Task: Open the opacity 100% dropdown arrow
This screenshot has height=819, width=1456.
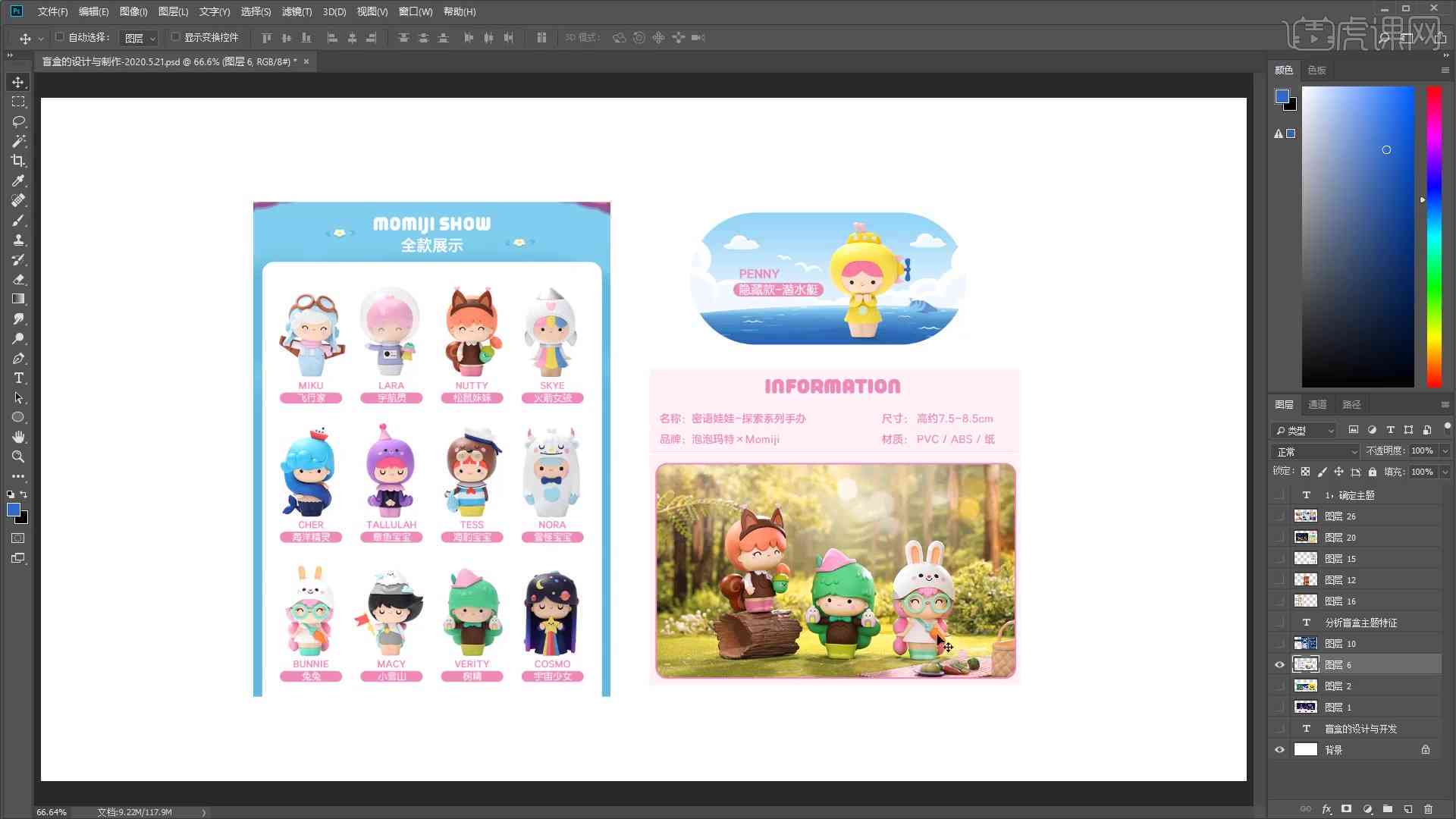Action: tap(1445, 451)
